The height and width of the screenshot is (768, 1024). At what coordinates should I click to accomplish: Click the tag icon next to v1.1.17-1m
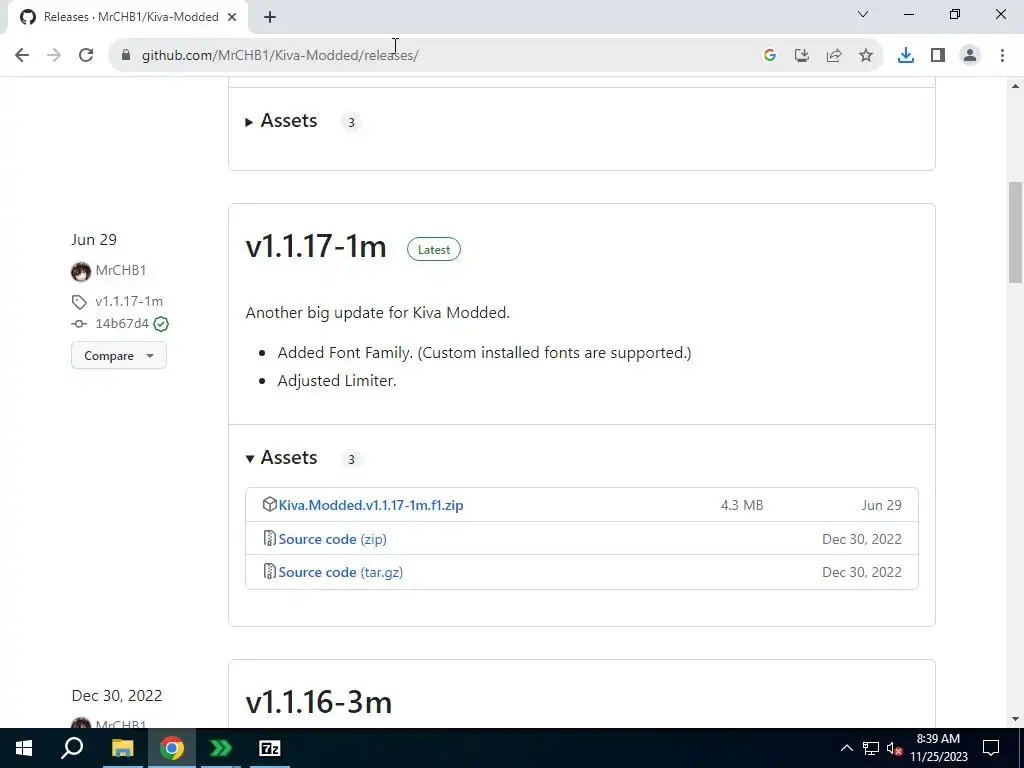click(79, 302)
